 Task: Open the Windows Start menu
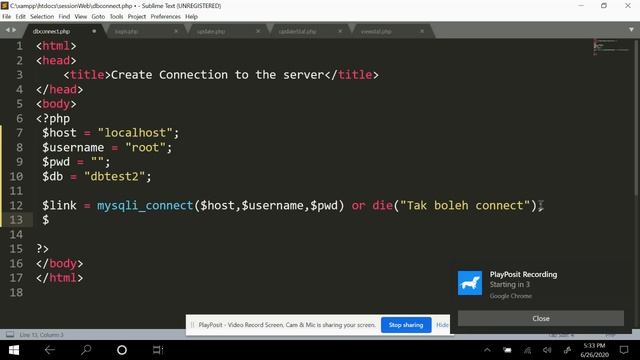click(14, 350)
